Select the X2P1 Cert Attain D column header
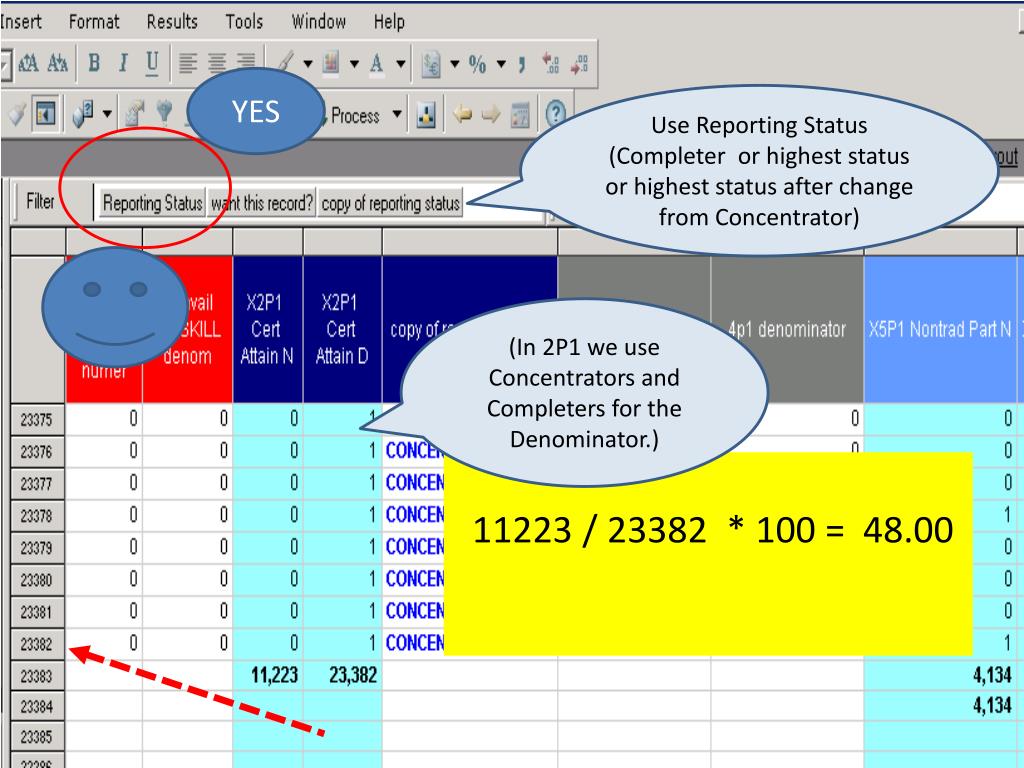 click(342, 328)
